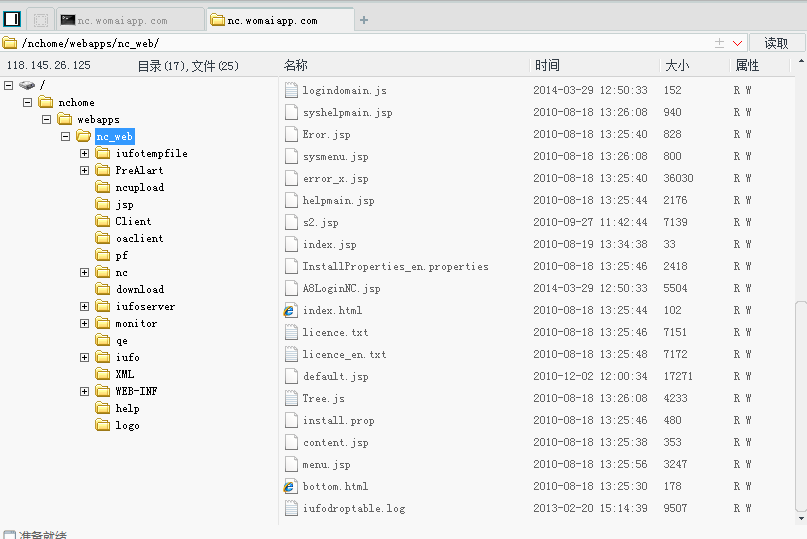Click the Tree.js file icon
807x539 pixels.
[291, 398]
